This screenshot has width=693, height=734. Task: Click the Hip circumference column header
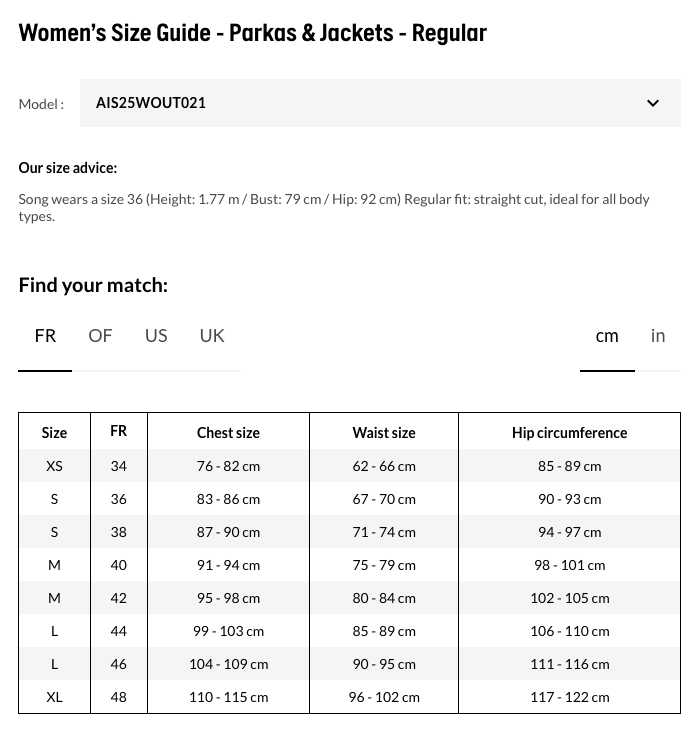pos(569,433)
